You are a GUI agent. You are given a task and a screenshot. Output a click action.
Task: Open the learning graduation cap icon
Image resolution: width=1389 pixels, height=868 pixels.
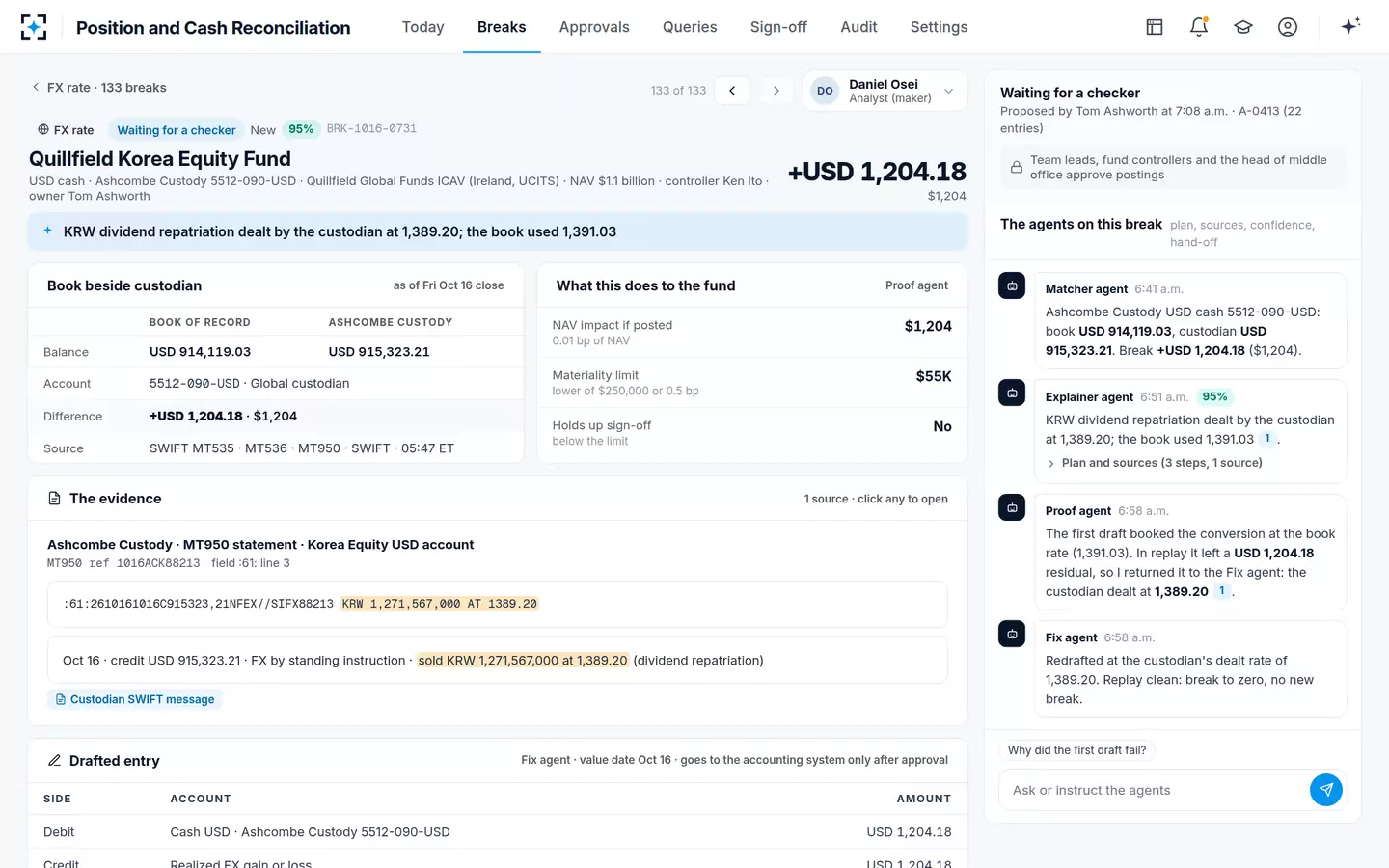coord(1243,27)
